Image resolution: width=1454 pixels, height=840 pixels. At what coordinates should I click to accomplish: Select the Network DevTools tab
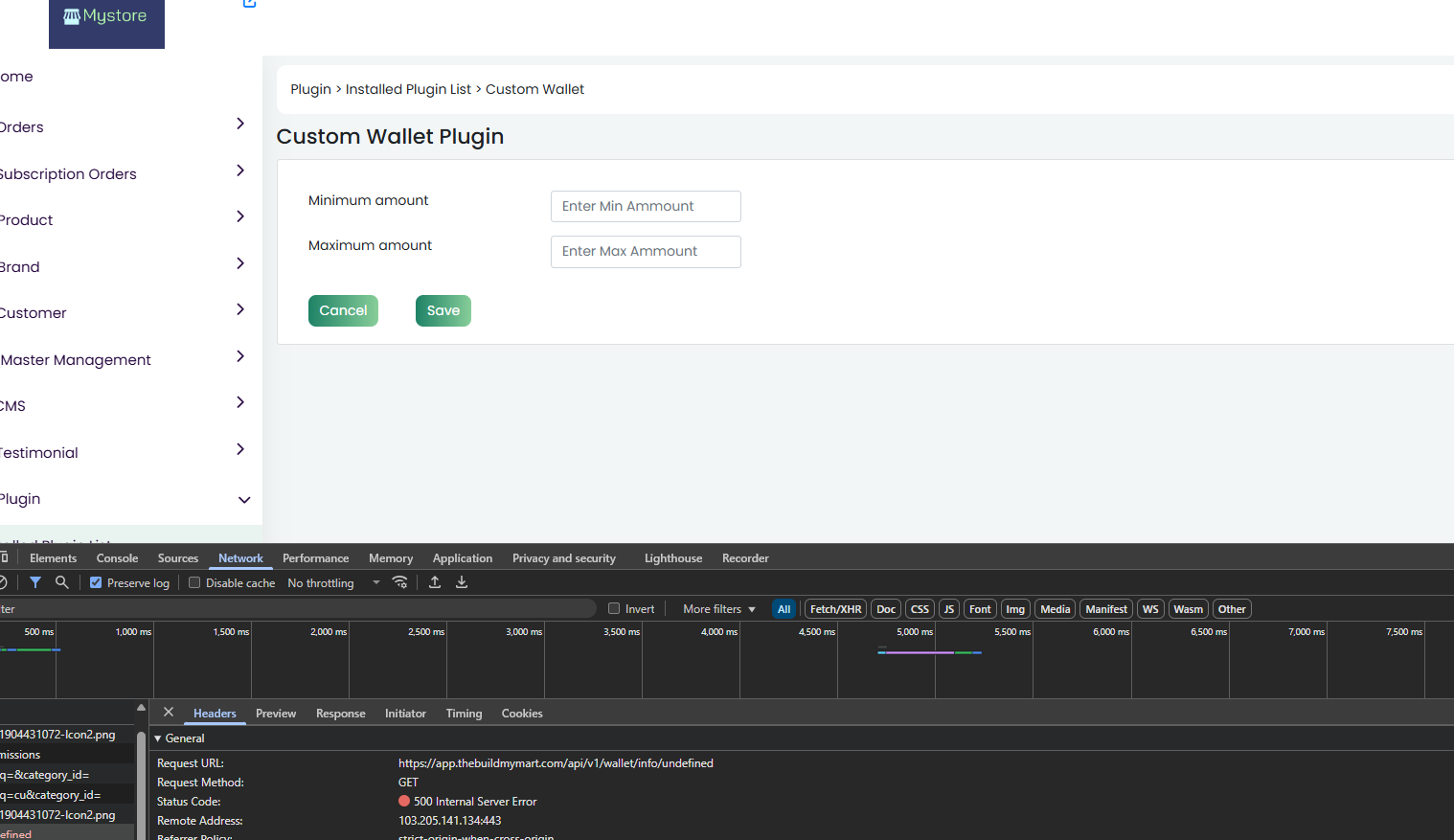click(240, 558)
